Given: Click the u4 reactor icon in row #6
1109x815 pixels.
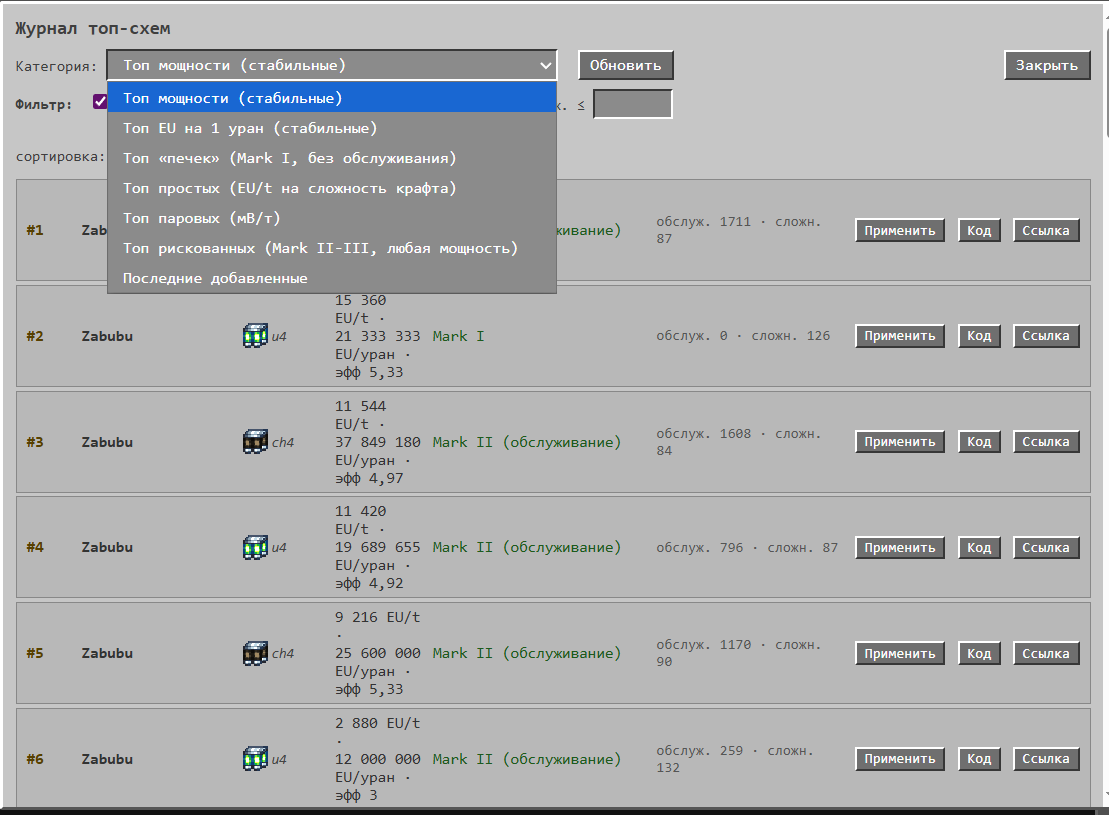Looking at the screenshot, I should click(x=255, y=759).
